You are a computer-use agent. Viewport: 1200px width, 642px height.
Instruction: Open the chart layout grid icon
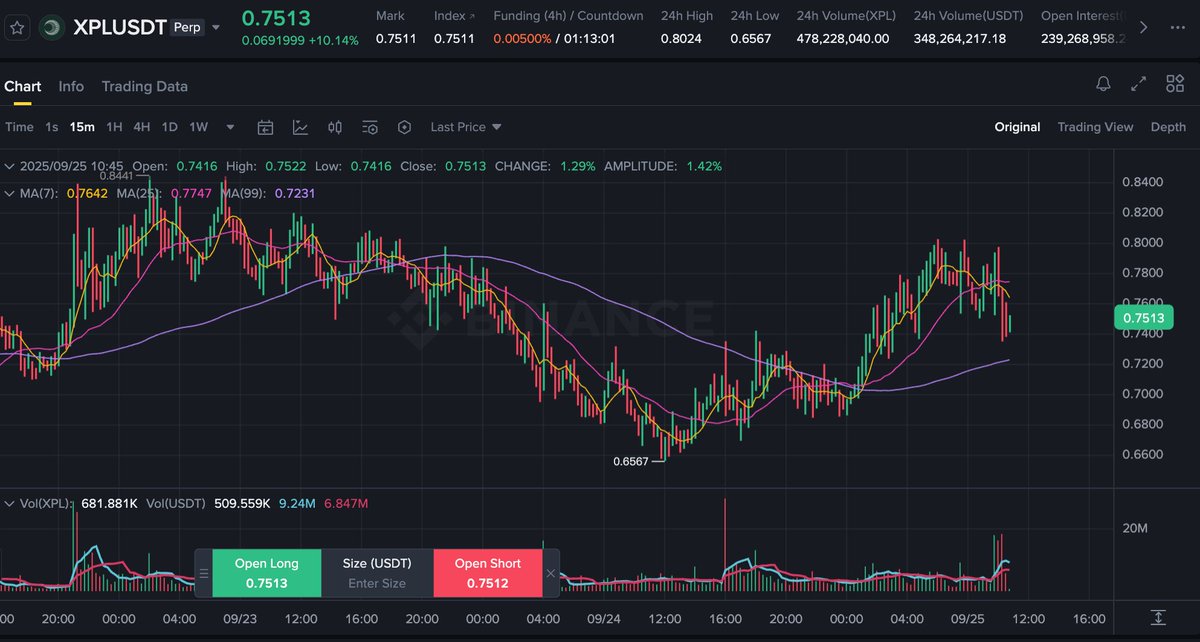click(1175, 85)
